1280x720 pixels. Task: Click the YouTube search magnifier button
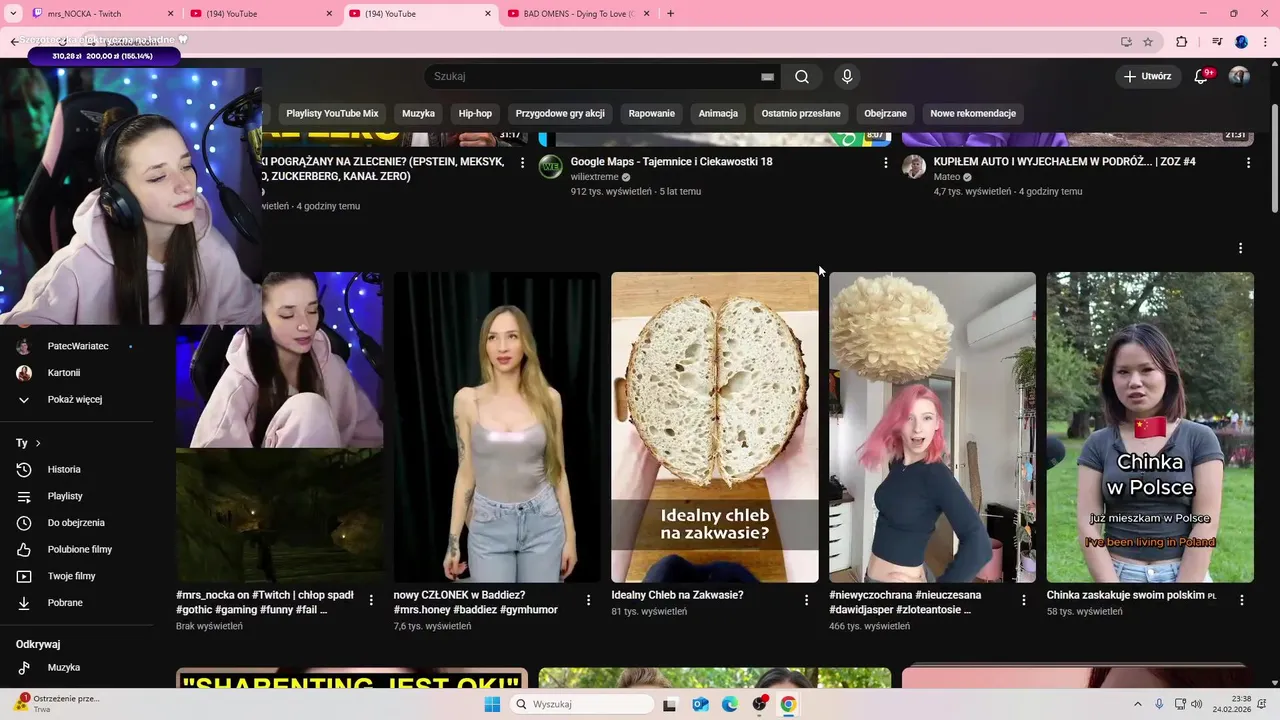pyautogui.click(x=802, y=77)
